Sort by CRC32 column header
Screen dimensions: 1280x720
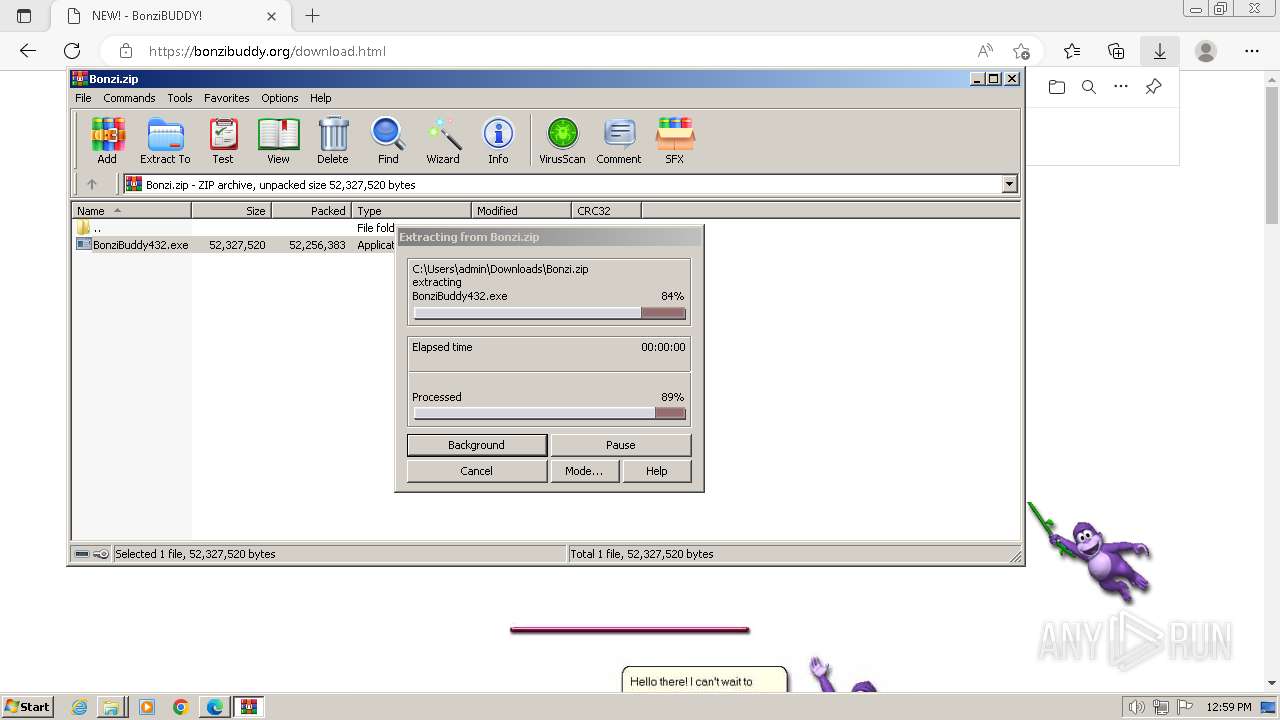click(x=606, y=210)
